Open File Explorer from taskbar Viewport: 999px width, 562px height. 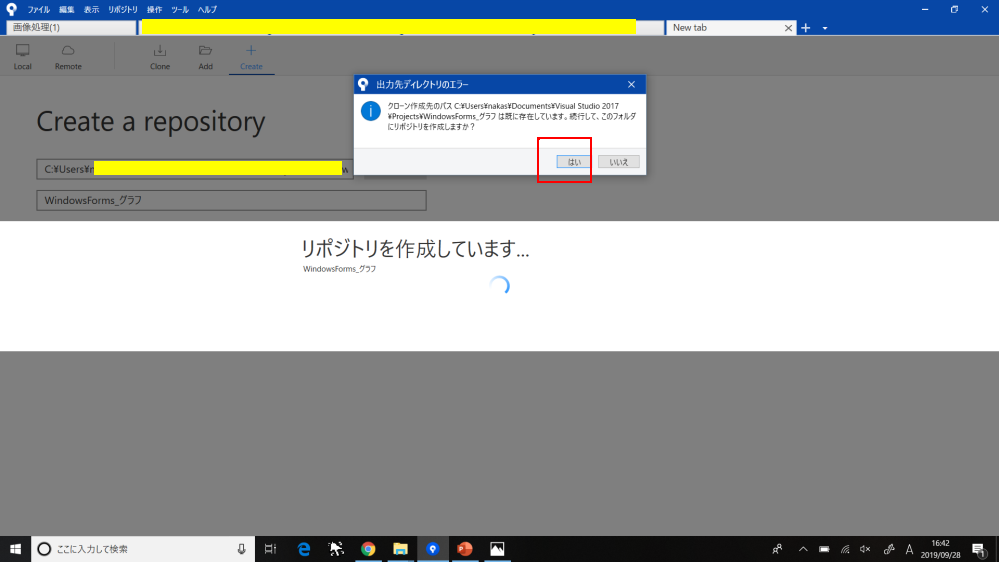pyautogui.click(x=400, y=549)
